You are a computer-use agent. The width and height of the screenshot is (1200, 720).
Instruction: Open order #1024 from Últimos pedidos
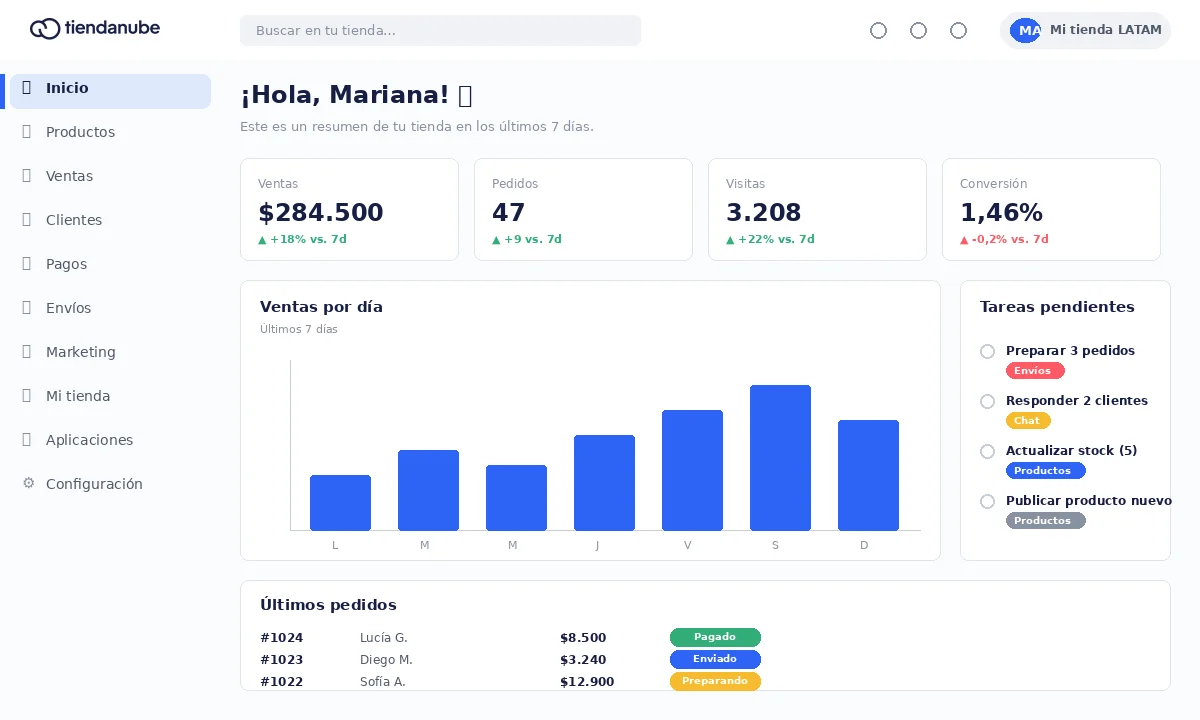click(281, 638)
